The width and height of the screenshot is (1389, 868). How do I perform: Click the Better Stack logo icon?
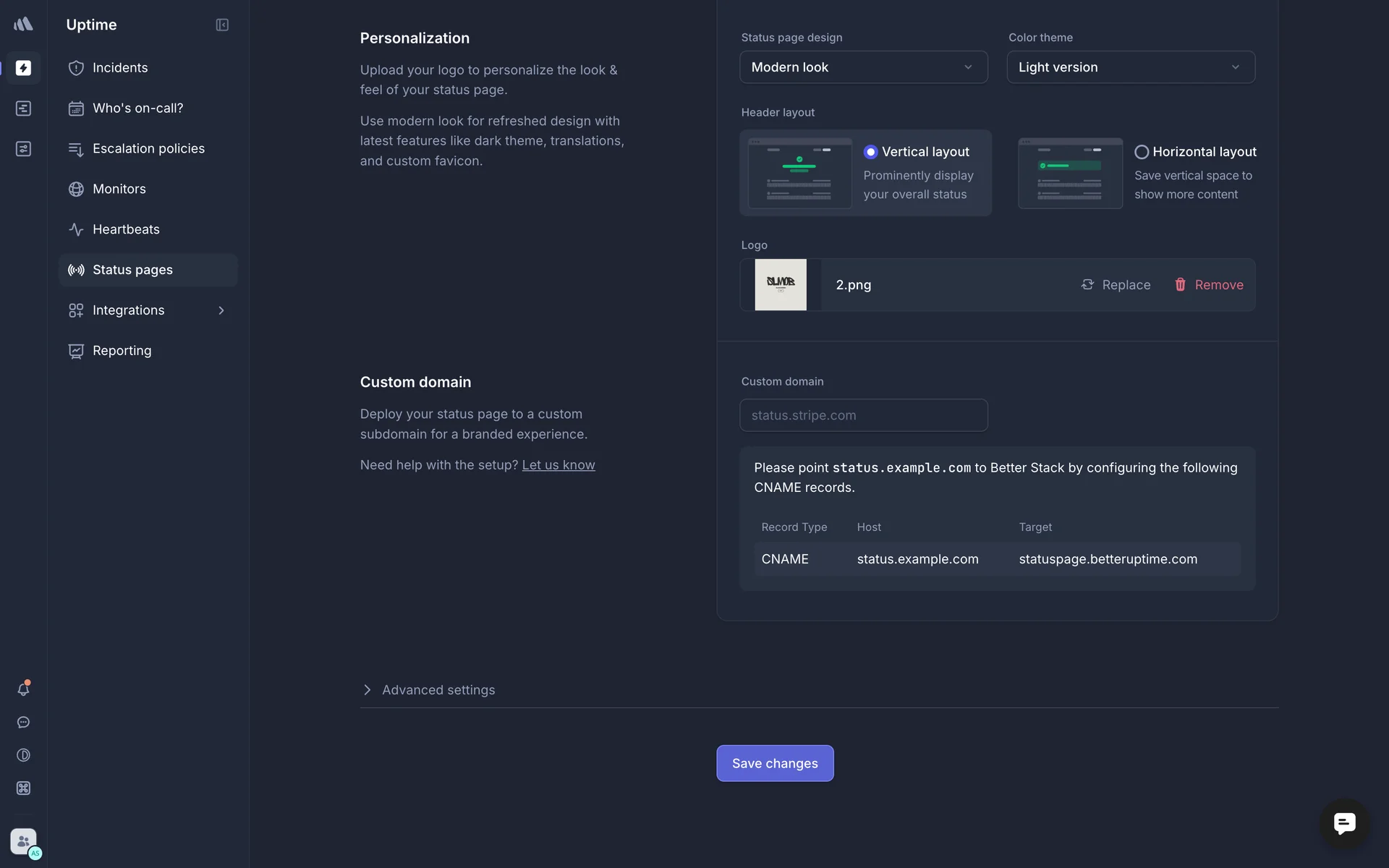coord(23,25)
